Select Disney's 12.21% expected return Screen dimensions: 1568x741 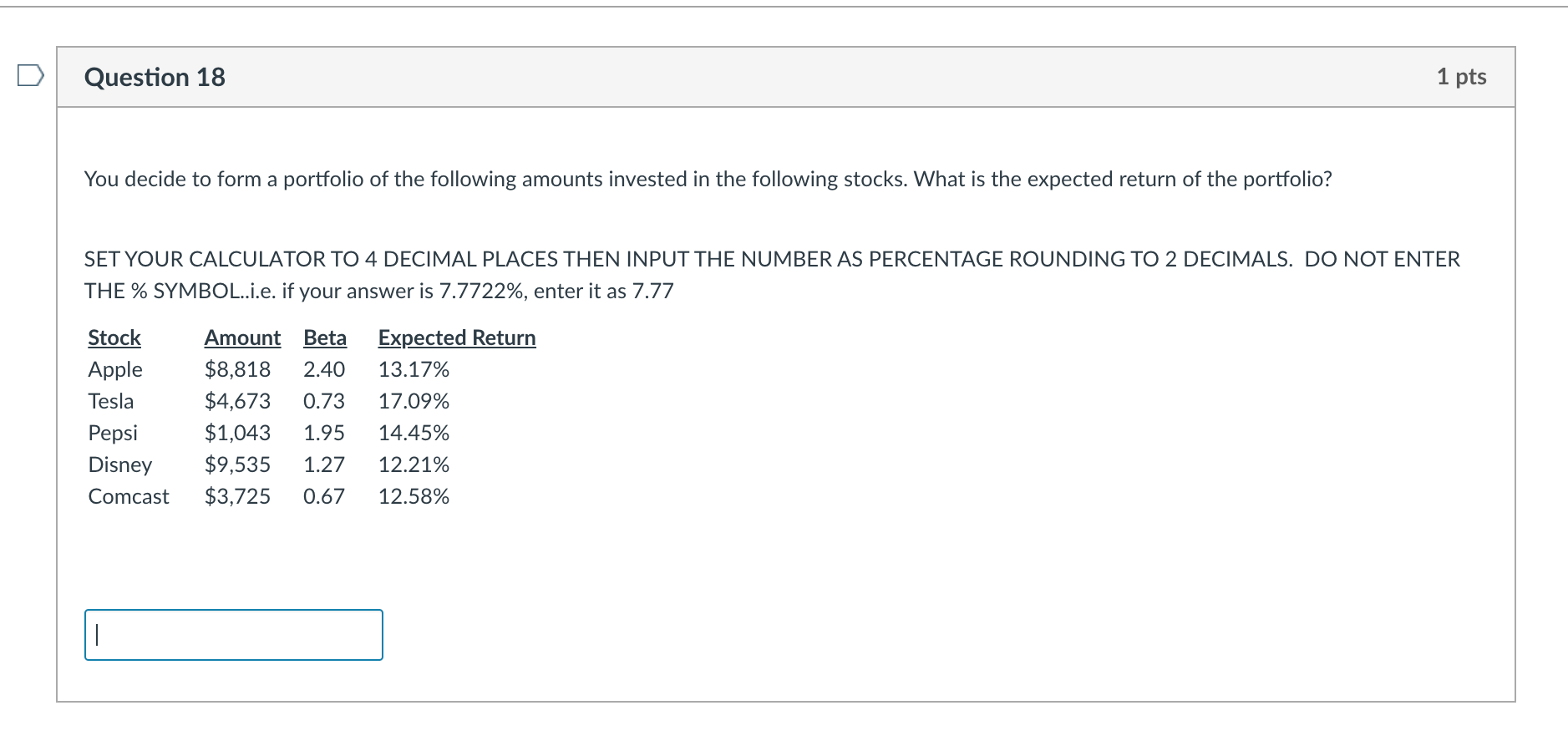(x=414, y=464)
